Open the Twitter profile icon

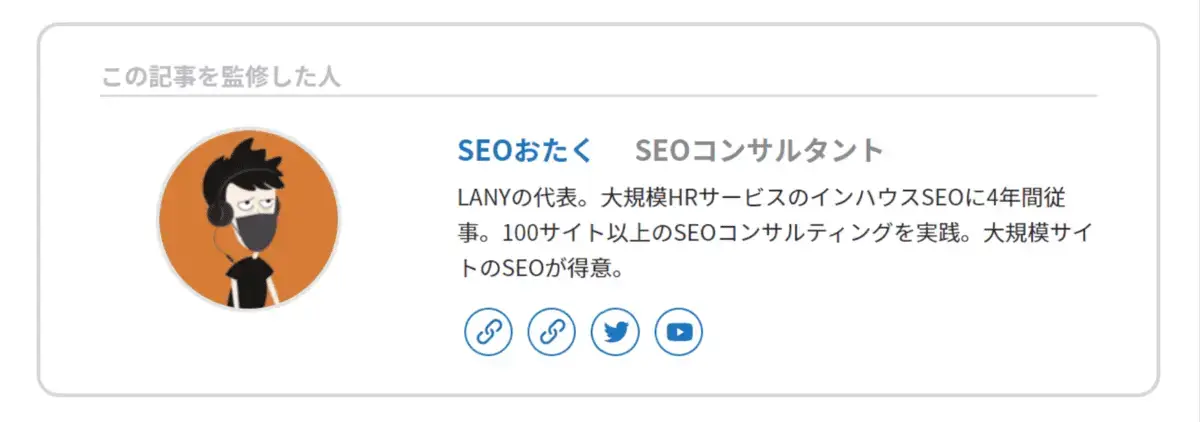point(615,332)
